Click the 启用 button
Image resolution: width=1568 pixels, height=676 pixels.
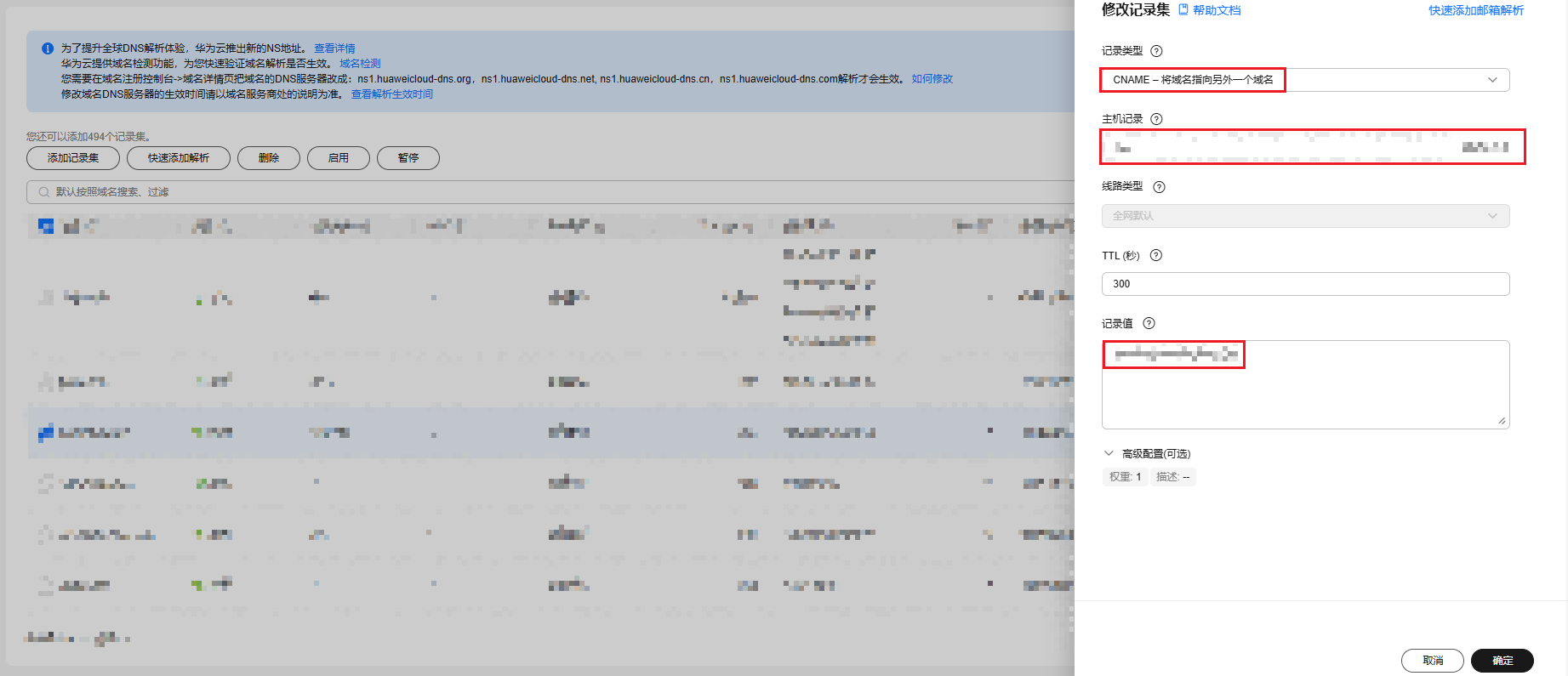click(x=339, y=158)
